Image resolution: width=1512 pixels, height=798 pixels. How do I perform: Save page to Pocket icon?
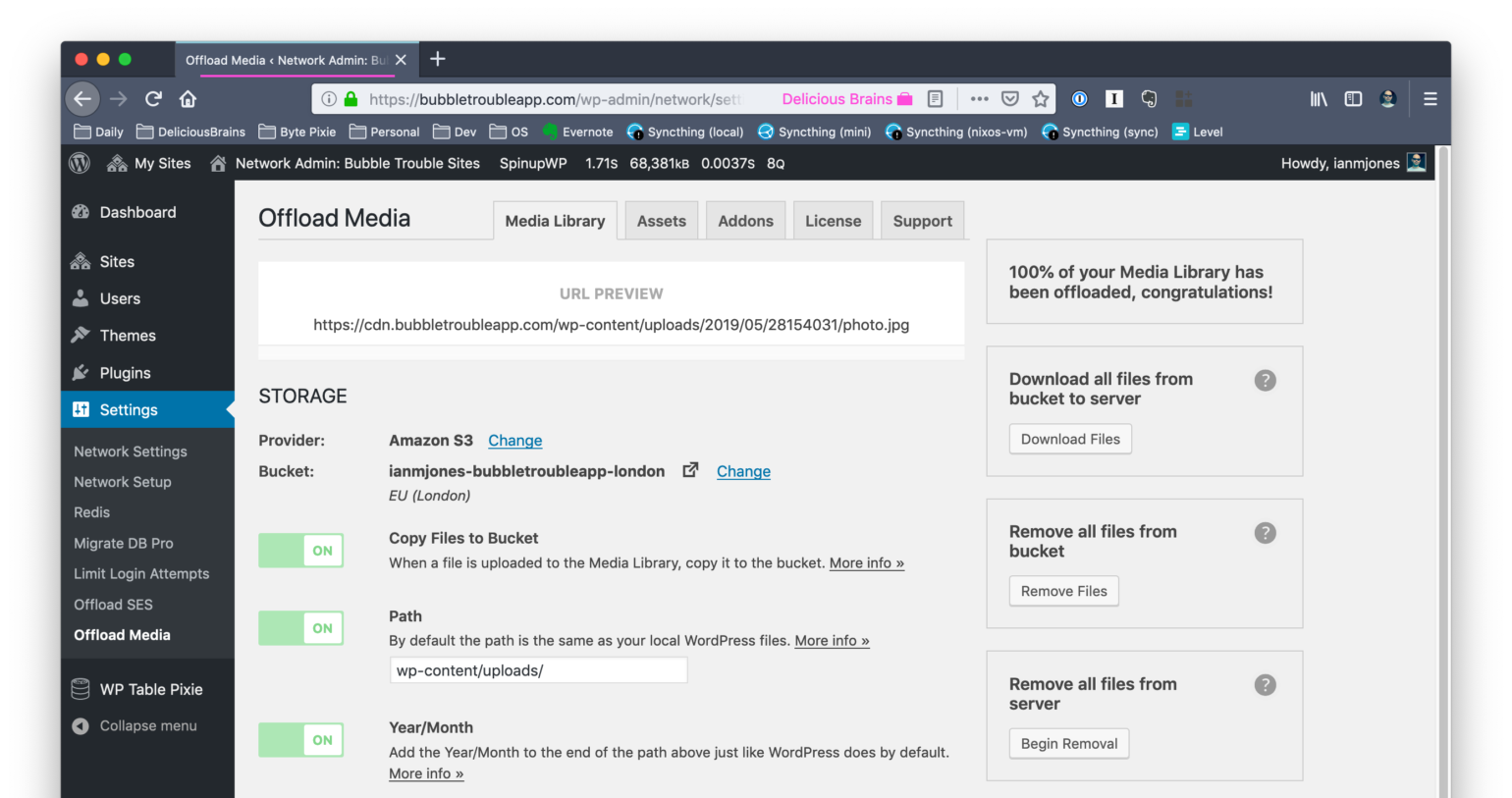(x=1010, y=99)
